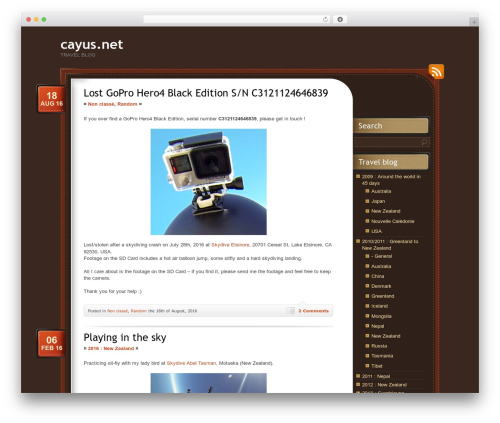Focus the sidebar search input field

[x=391, y=142]
